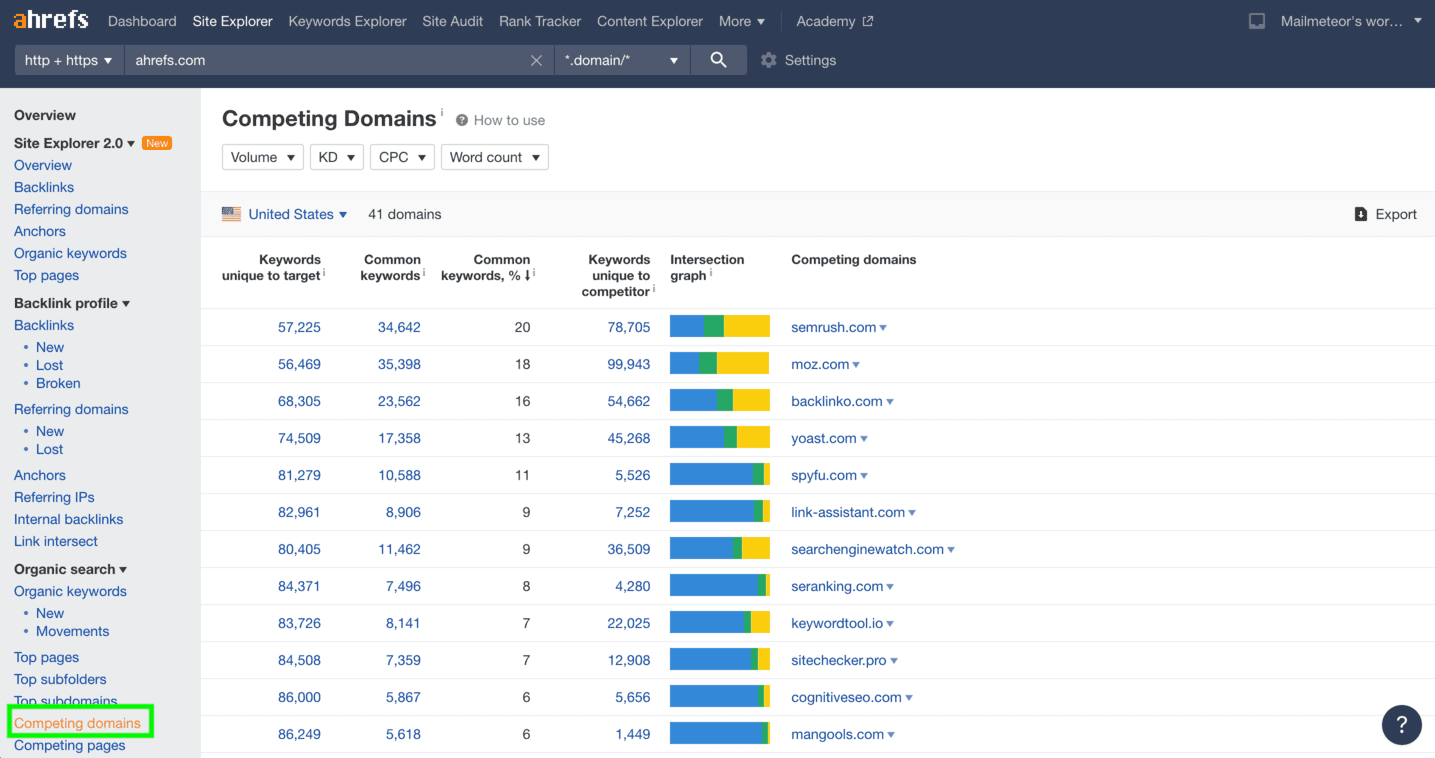Image resolution: width=1435 pixels, height=758 pixels.
Task: Click the Ahrefs logo
Action: coord(50,20)
